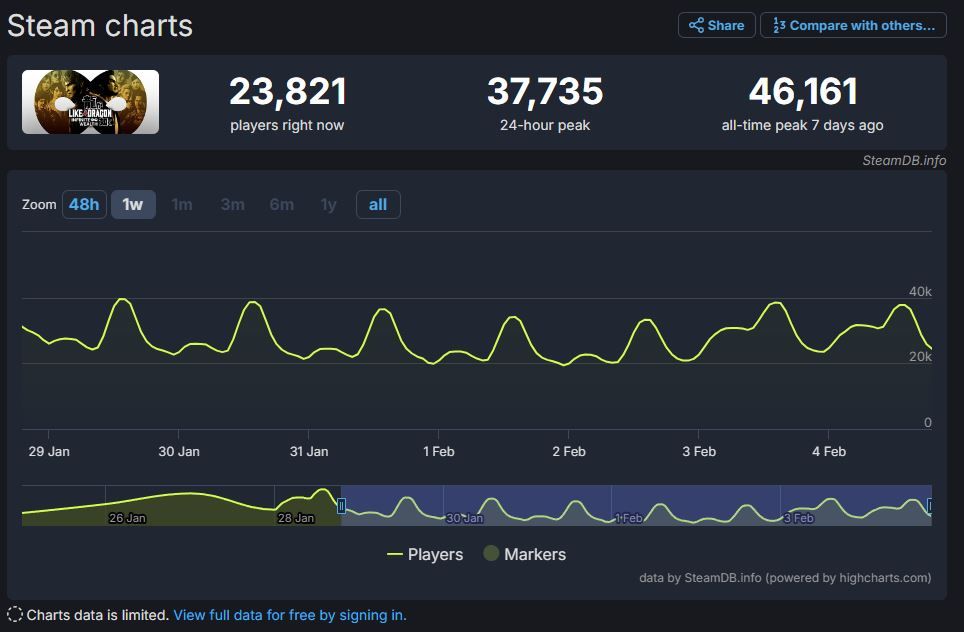Viewport: 964px width, 632px height.
Task: Set chart zoom to 1w
Action: coord(133,205)
